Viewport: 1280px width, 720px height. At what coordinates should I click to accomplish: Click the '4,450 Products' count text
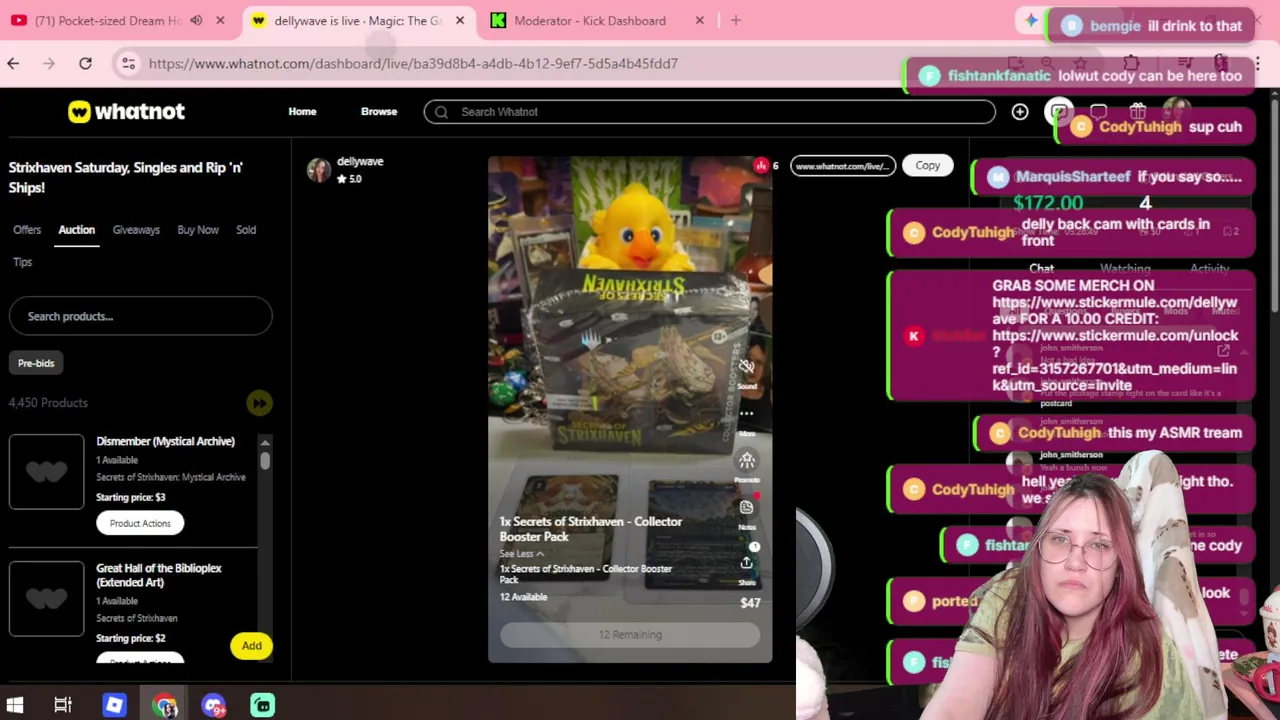coord(48,403)
